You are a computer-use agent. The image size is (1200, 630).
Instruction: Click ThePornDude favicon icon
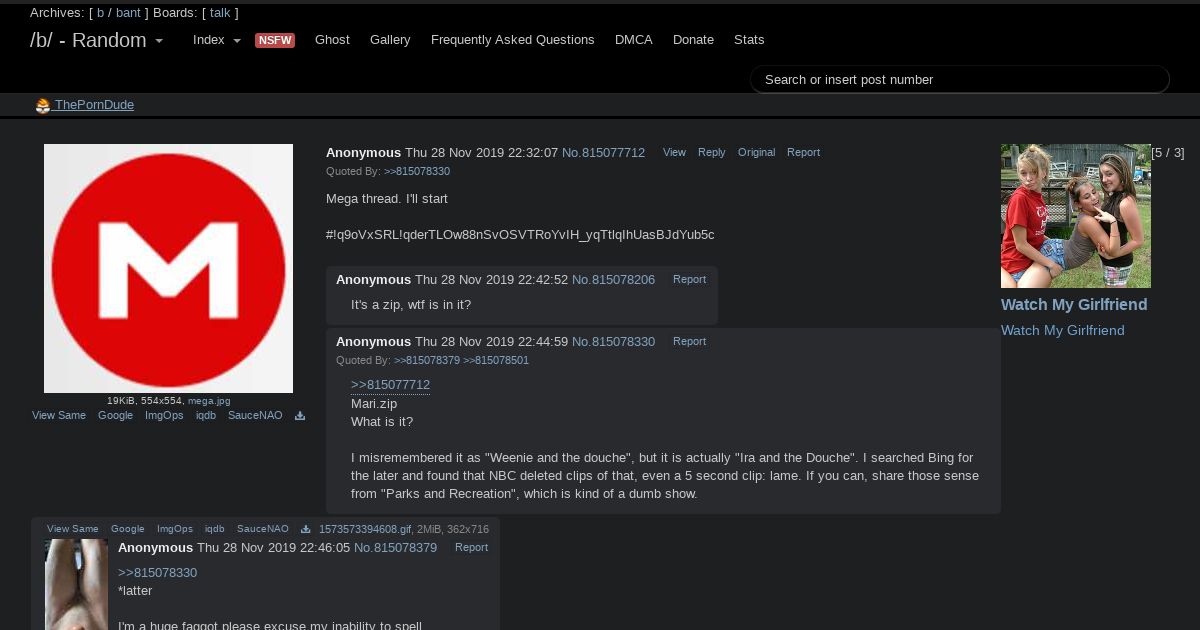click(x=43, y=106)
